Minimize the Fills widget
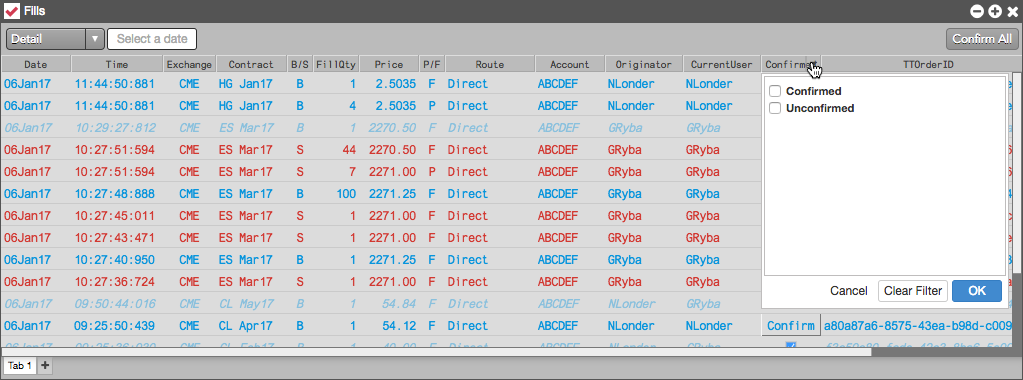The height and width of the screenshot is (380, 1023). point(977,11)
